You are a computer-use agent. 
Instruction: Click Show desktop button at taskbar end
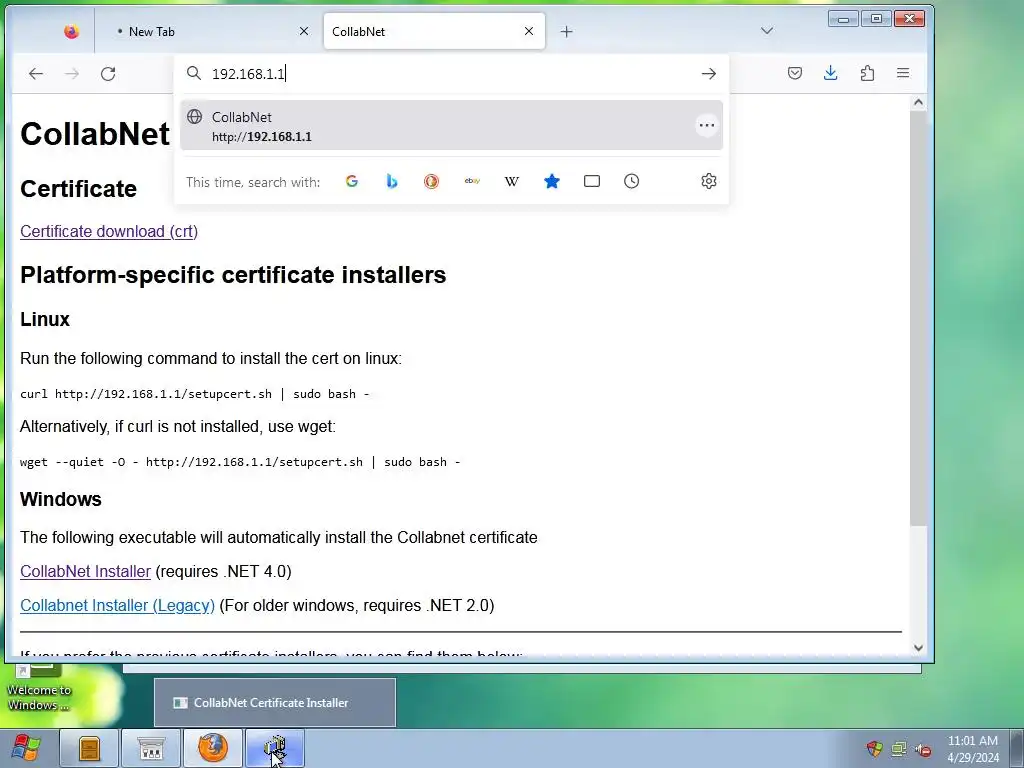(1017, 748)
